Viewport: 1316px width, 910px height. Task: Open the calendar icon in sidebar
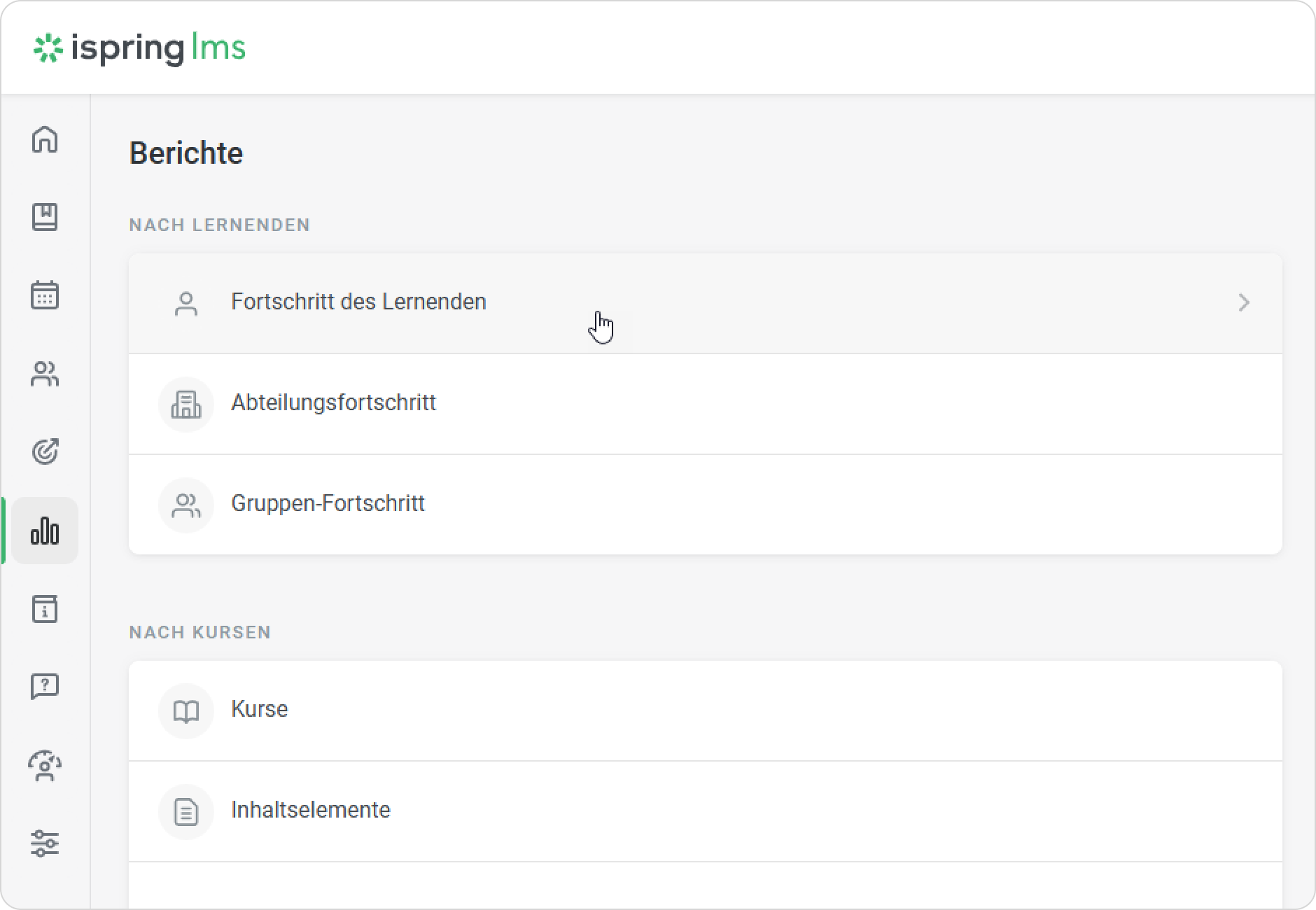click(x=45, y=296)
